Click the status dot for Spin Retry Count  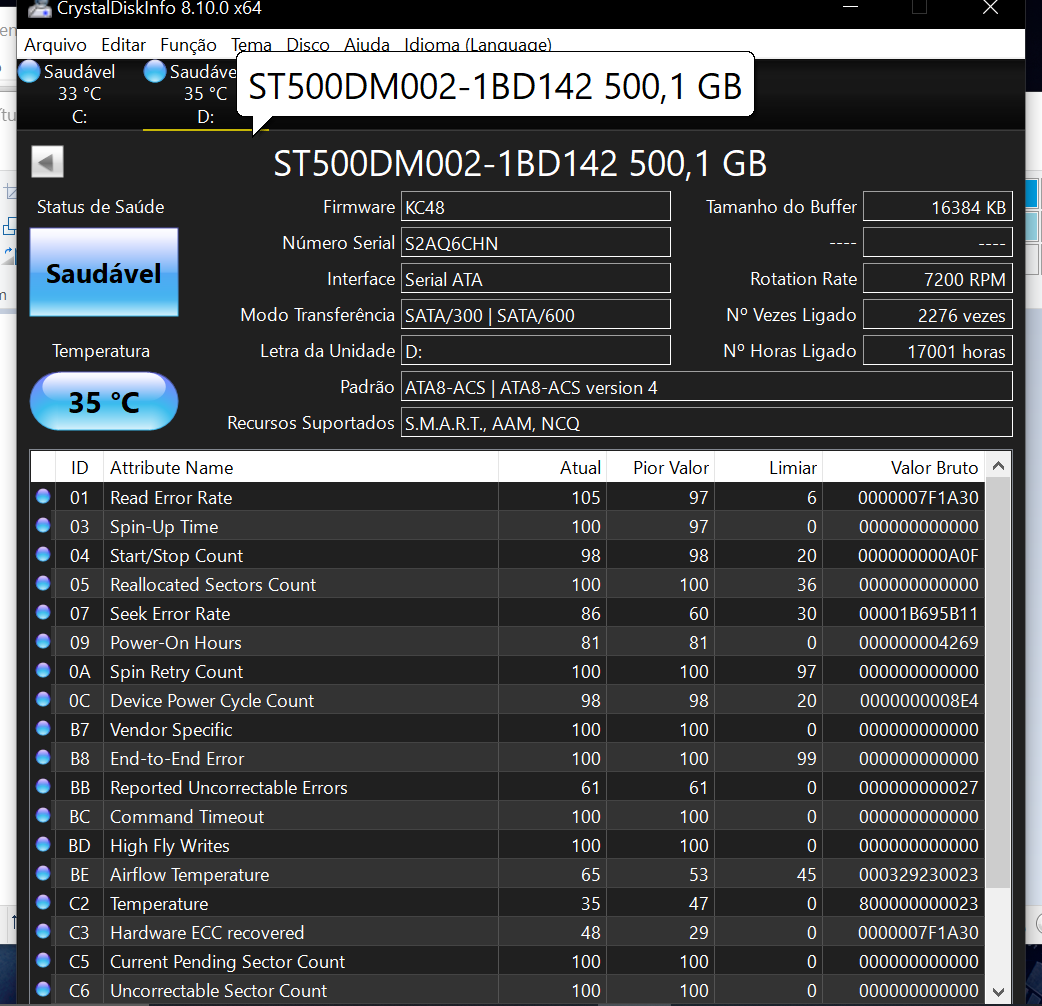coord(43,670)
